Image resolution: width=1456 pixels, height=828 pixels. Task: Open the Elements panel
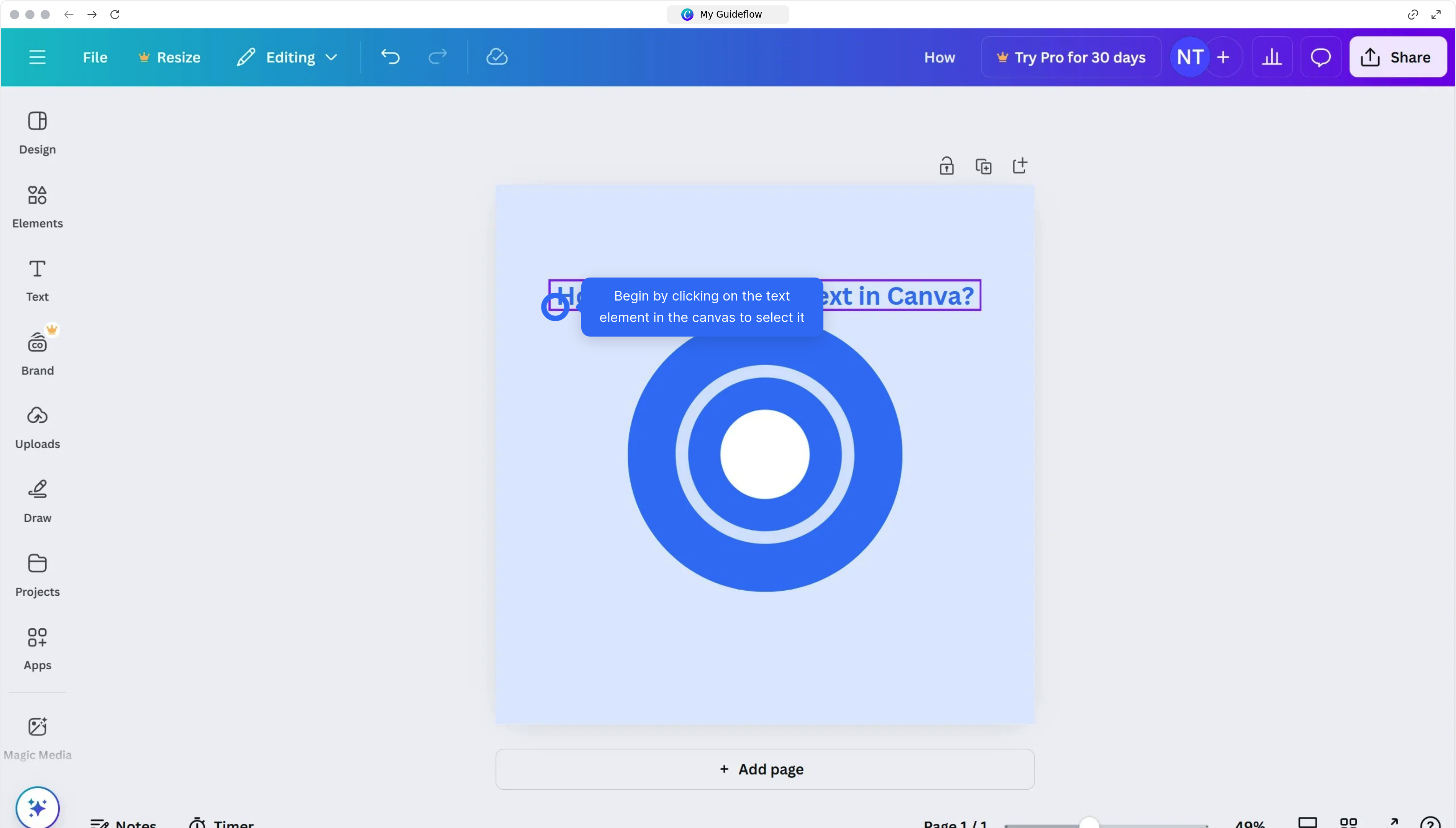click(38, 206)
